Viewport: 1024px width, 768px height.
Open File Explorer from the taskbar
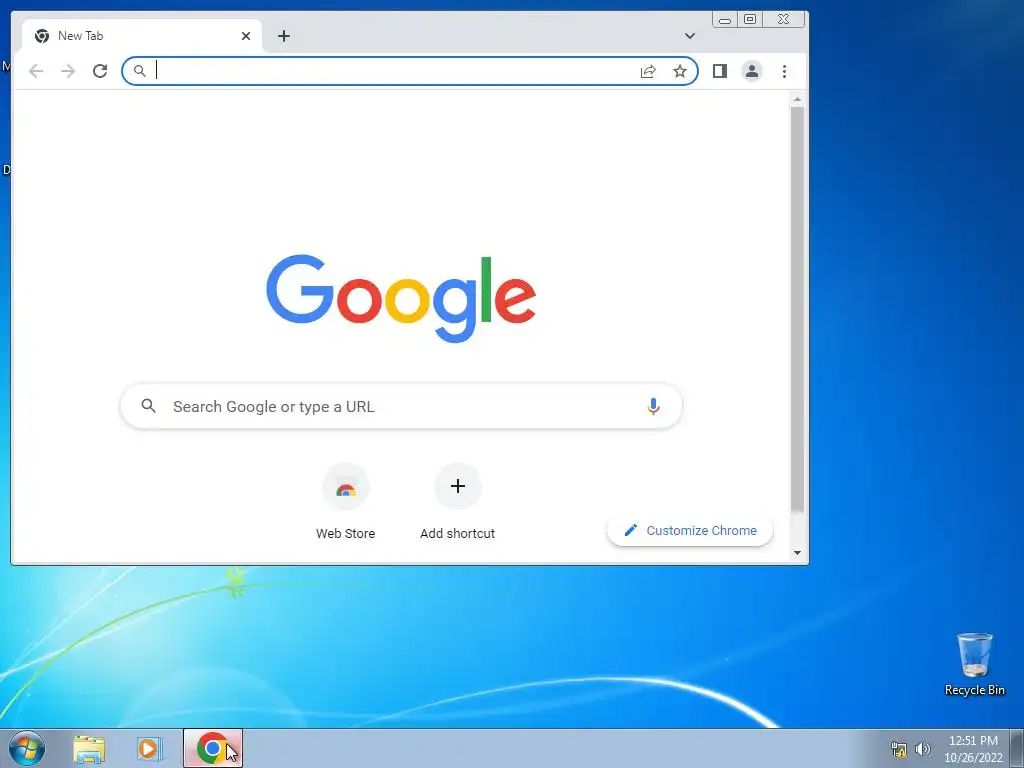pyautogui.click(x=89, y=749)
